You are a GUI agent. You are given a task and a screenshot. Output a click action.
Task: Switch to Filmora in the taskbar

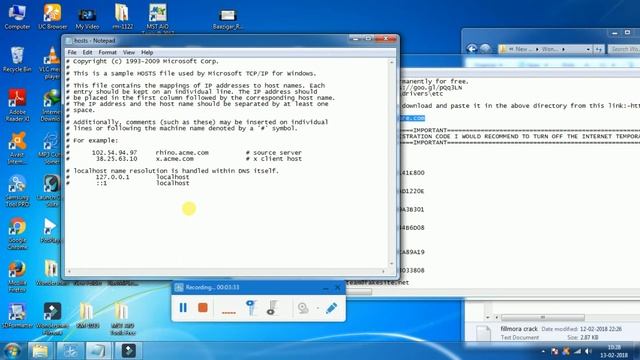coord(129,351)
